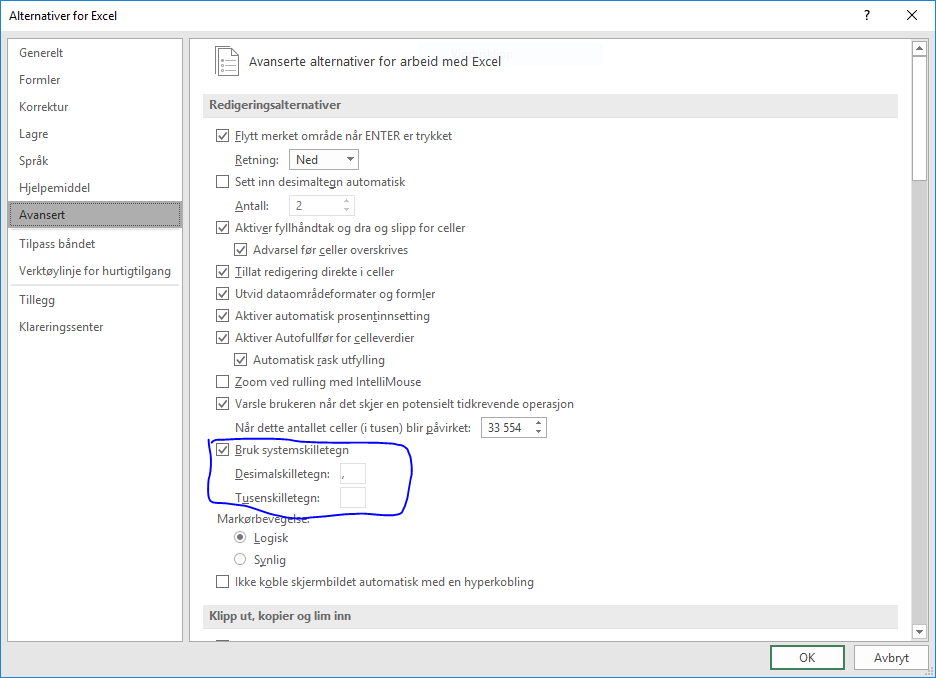Click the Desimalskilletegn input box

point(353,474)
